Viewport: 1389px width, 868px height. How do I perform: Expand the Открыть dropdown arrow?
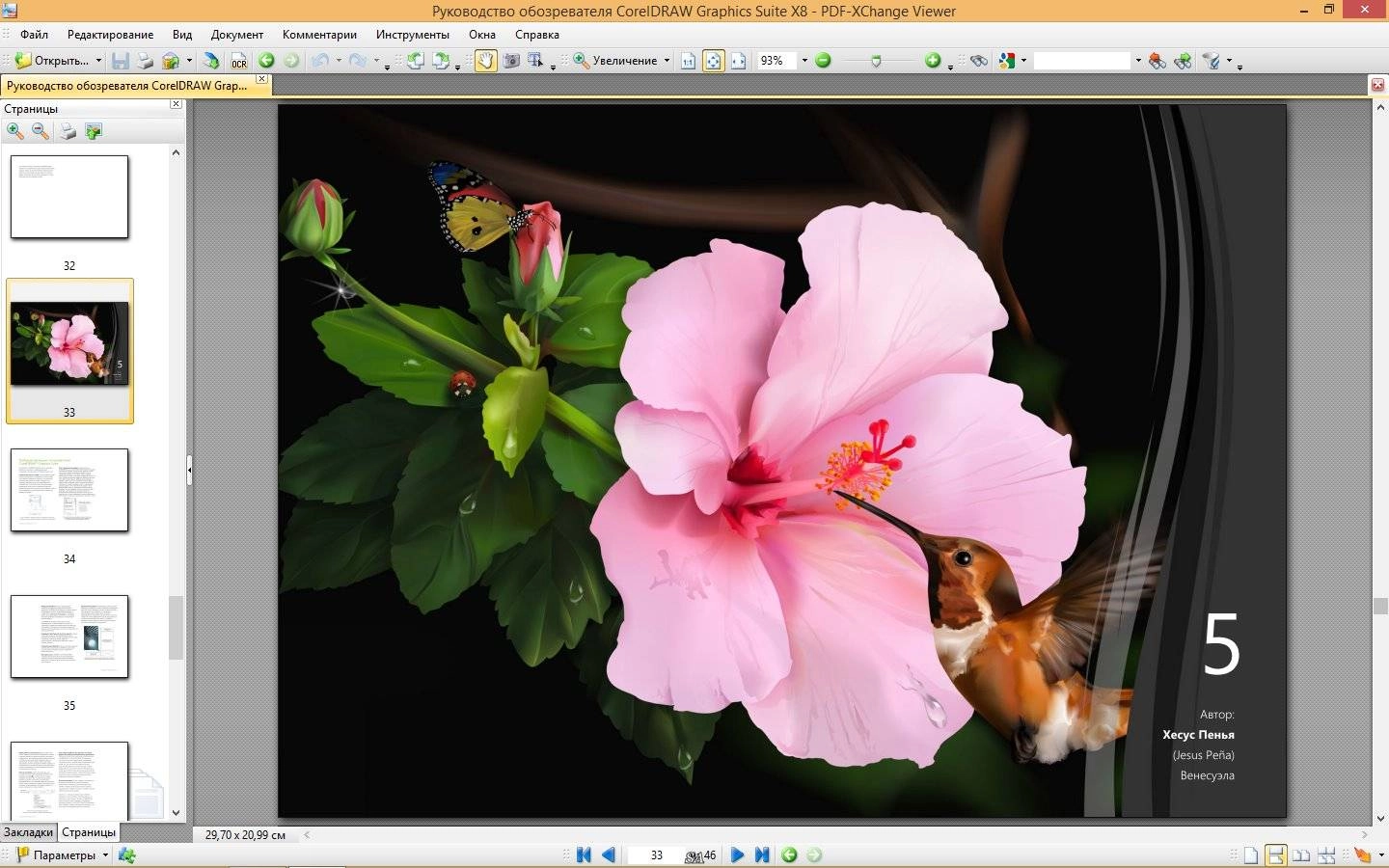tap(98, 61)
